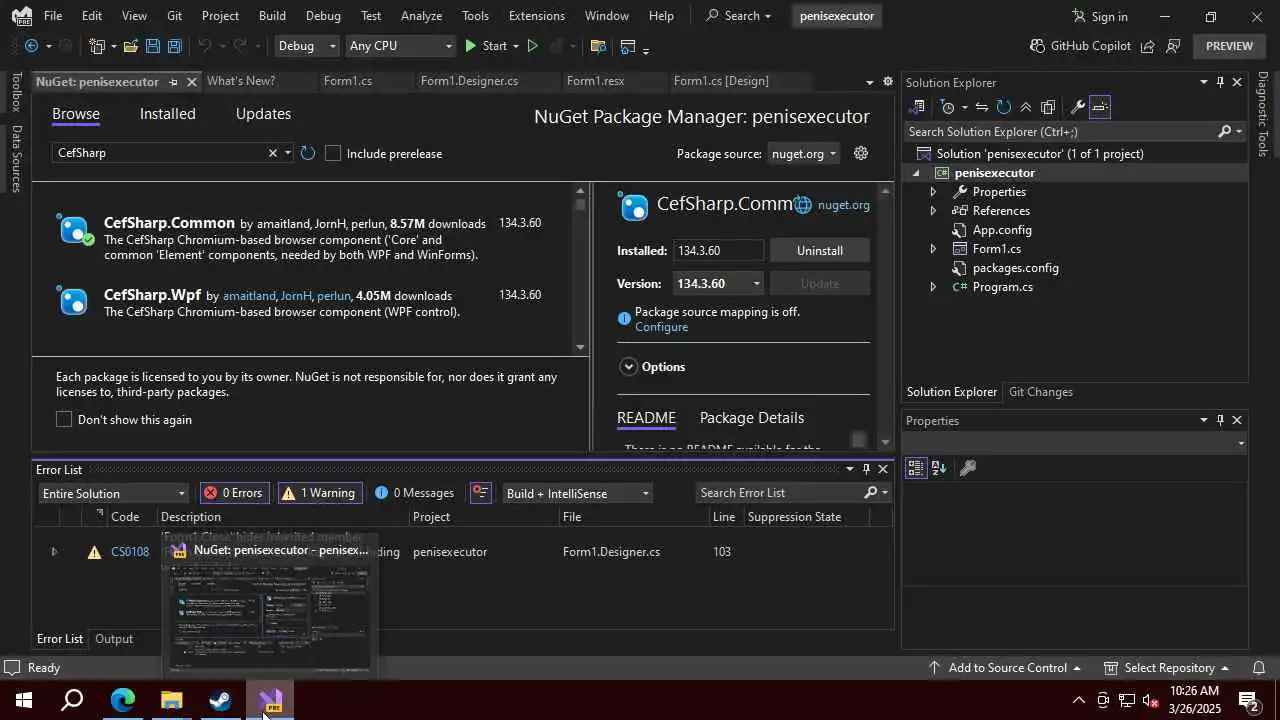The height and width of the screenshot is (720, 1280).
Task: Open the Form1.Designer.cs tab
Action: point(469,81)
